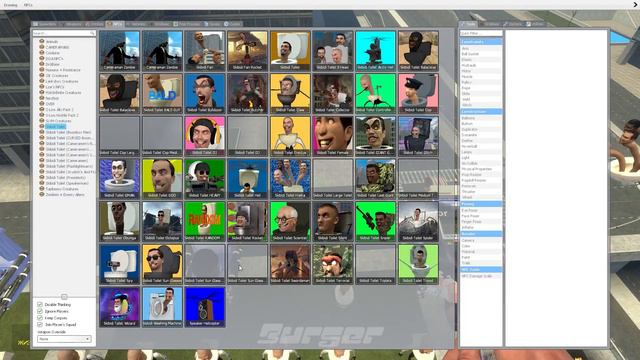
Task: Pick Skibidi Toilet Wizard icon
Action: tap(119, 307)
